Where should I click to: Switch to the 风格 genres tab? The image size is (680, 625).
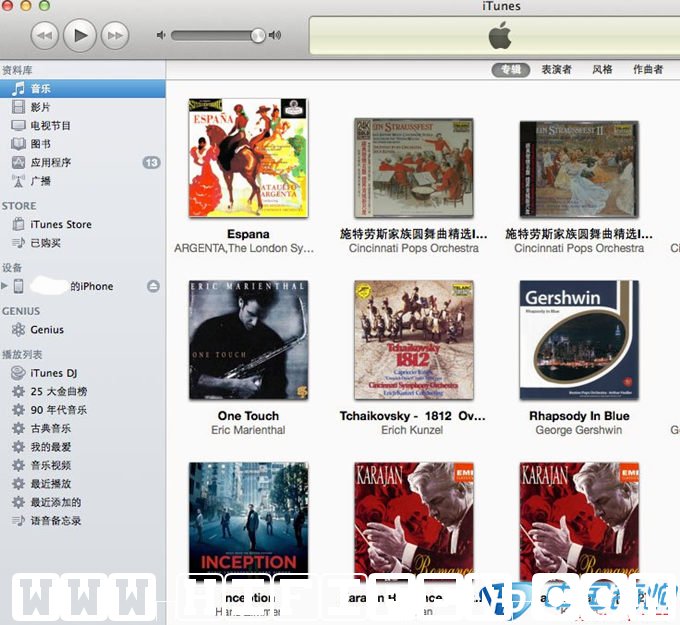(x=602, y=69)
